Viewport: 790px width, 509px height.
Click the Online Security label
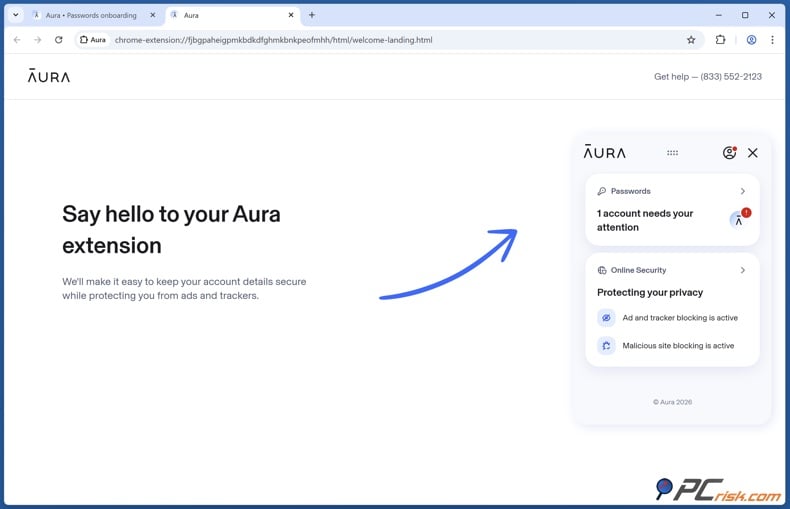coord(638,270)
